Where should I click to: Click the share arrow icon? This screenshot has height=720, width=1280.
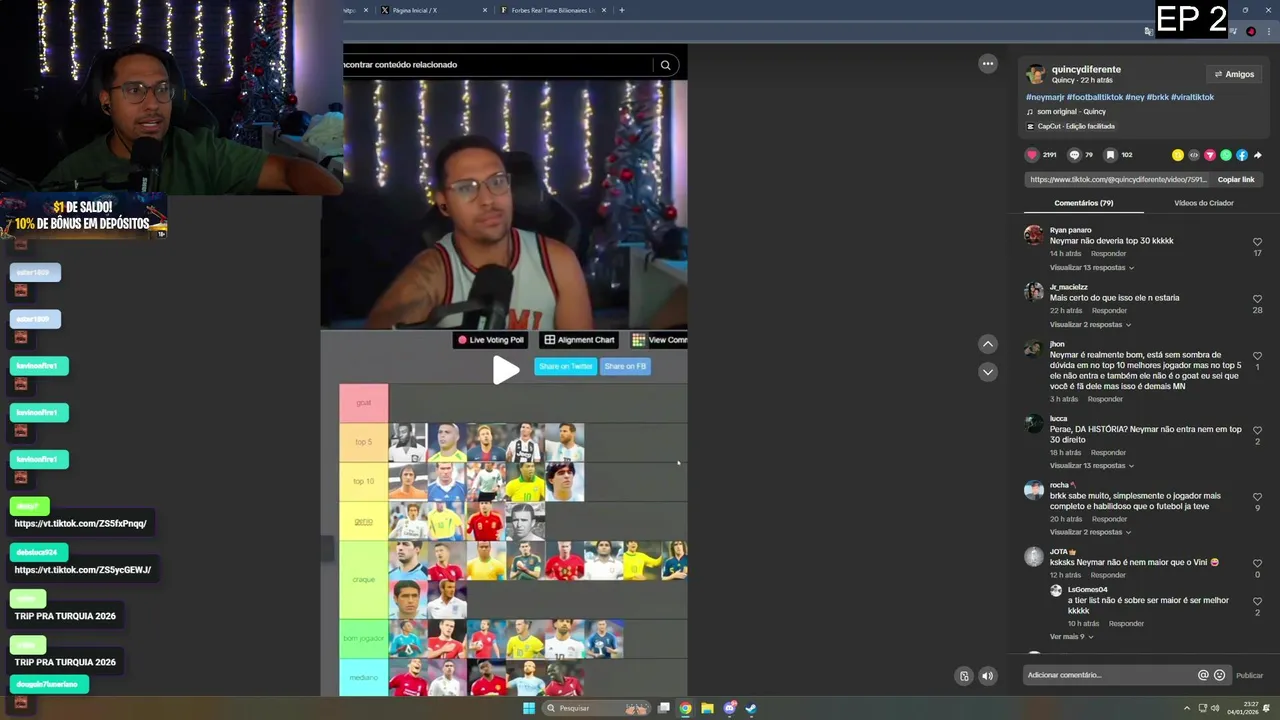pos(1258,155)
